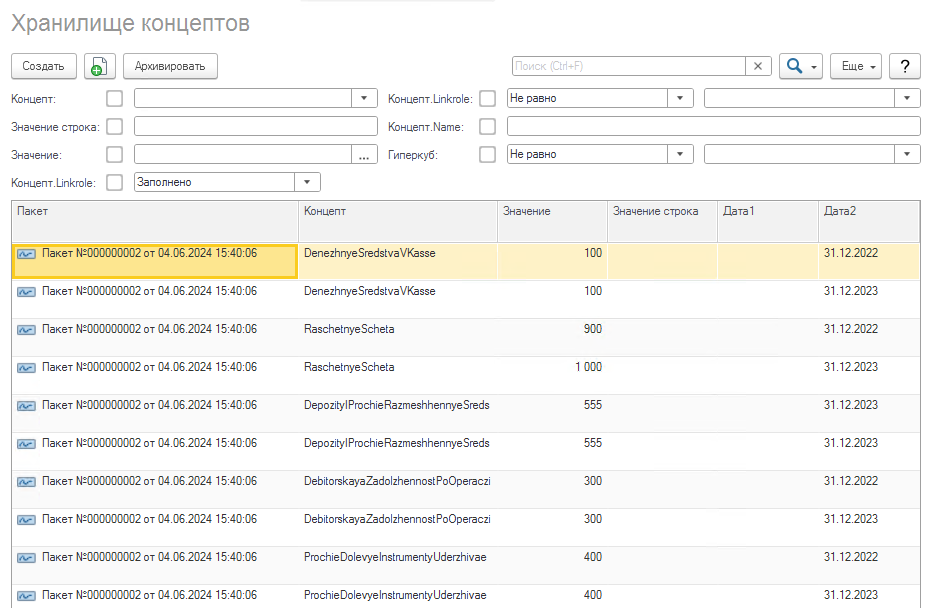Open help with the question mark button
The height and width of the screenshot is (608, 929).
pos(905,66)
